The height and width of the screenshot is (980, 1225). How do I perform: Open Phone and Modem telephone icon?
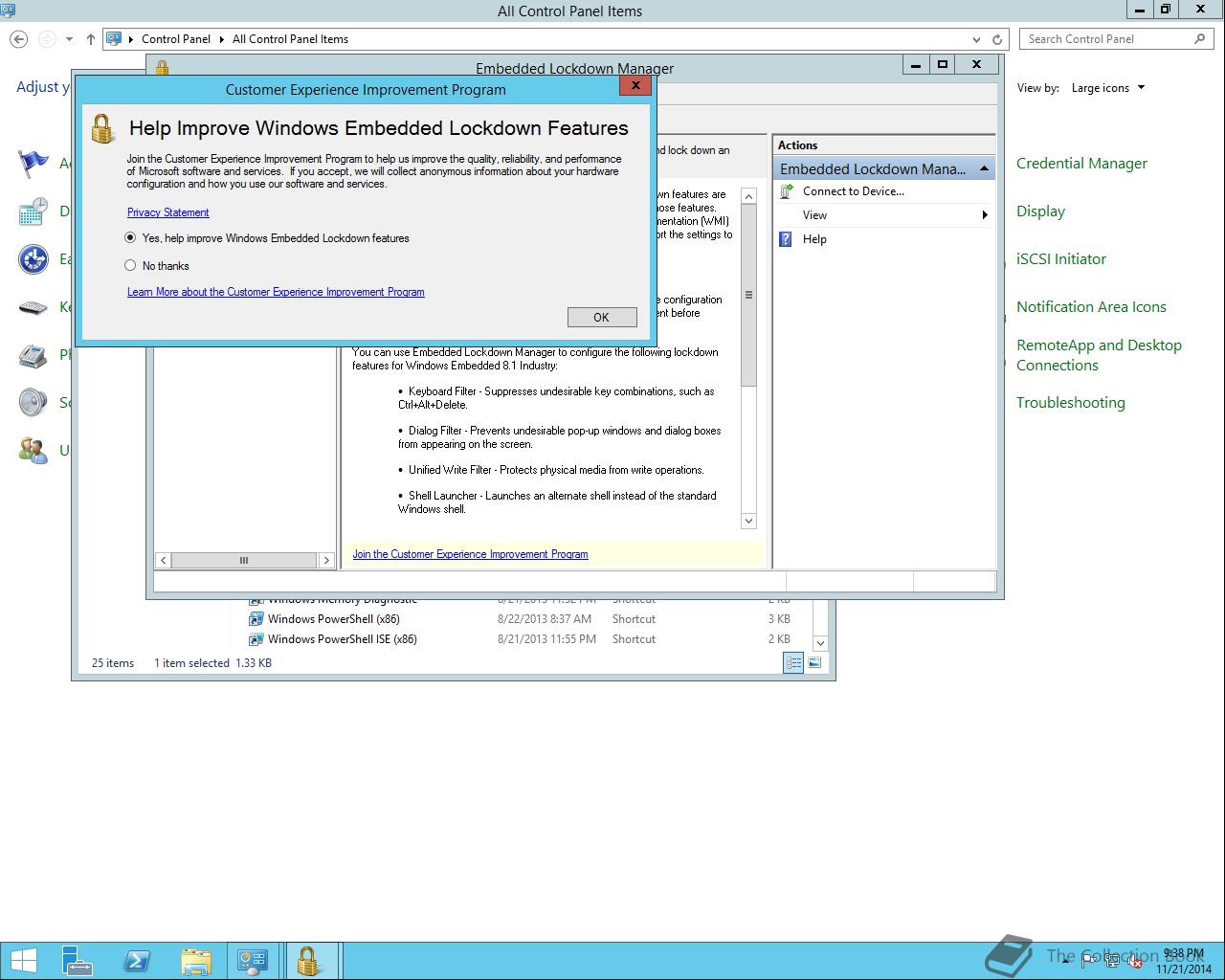click(33, 355)
